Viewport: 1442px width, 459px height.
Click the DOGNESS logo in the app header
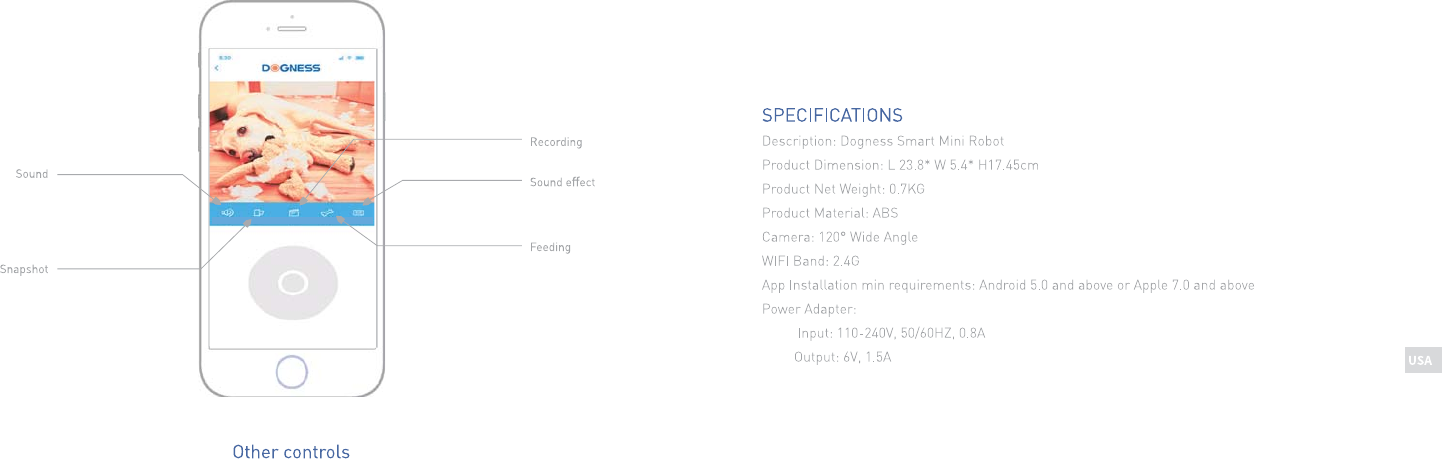pos(292,68)
